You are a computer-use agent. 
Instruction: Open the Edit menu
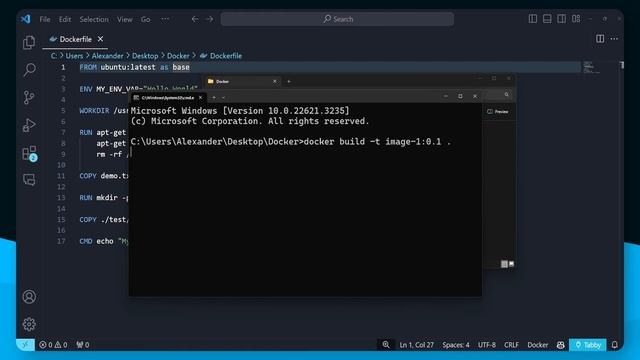pos(64,19)
